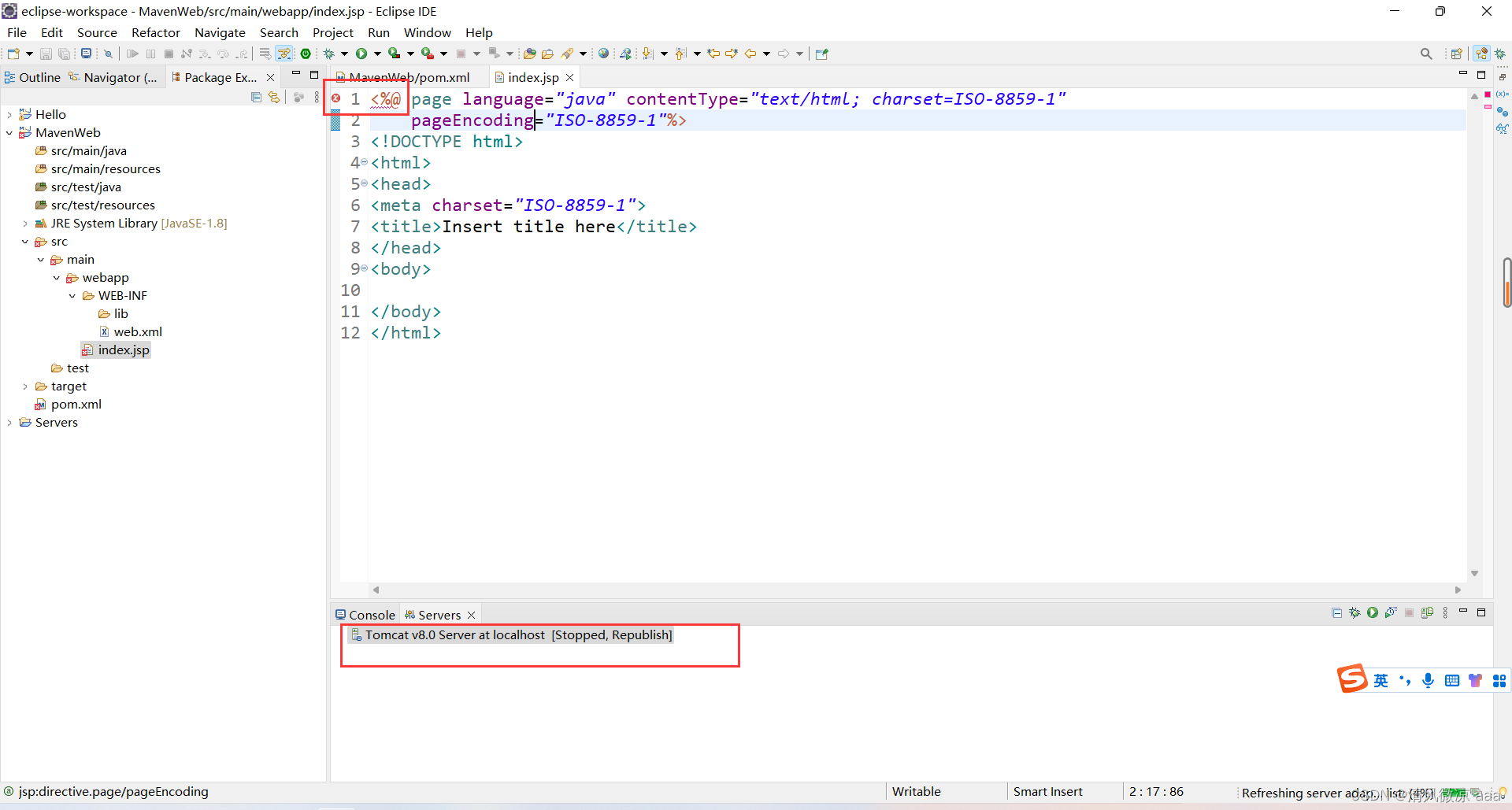This screenshot has height=810, width=1512.
Task: Open the Run configurations dropdown arrow
Action: [376, 54]
